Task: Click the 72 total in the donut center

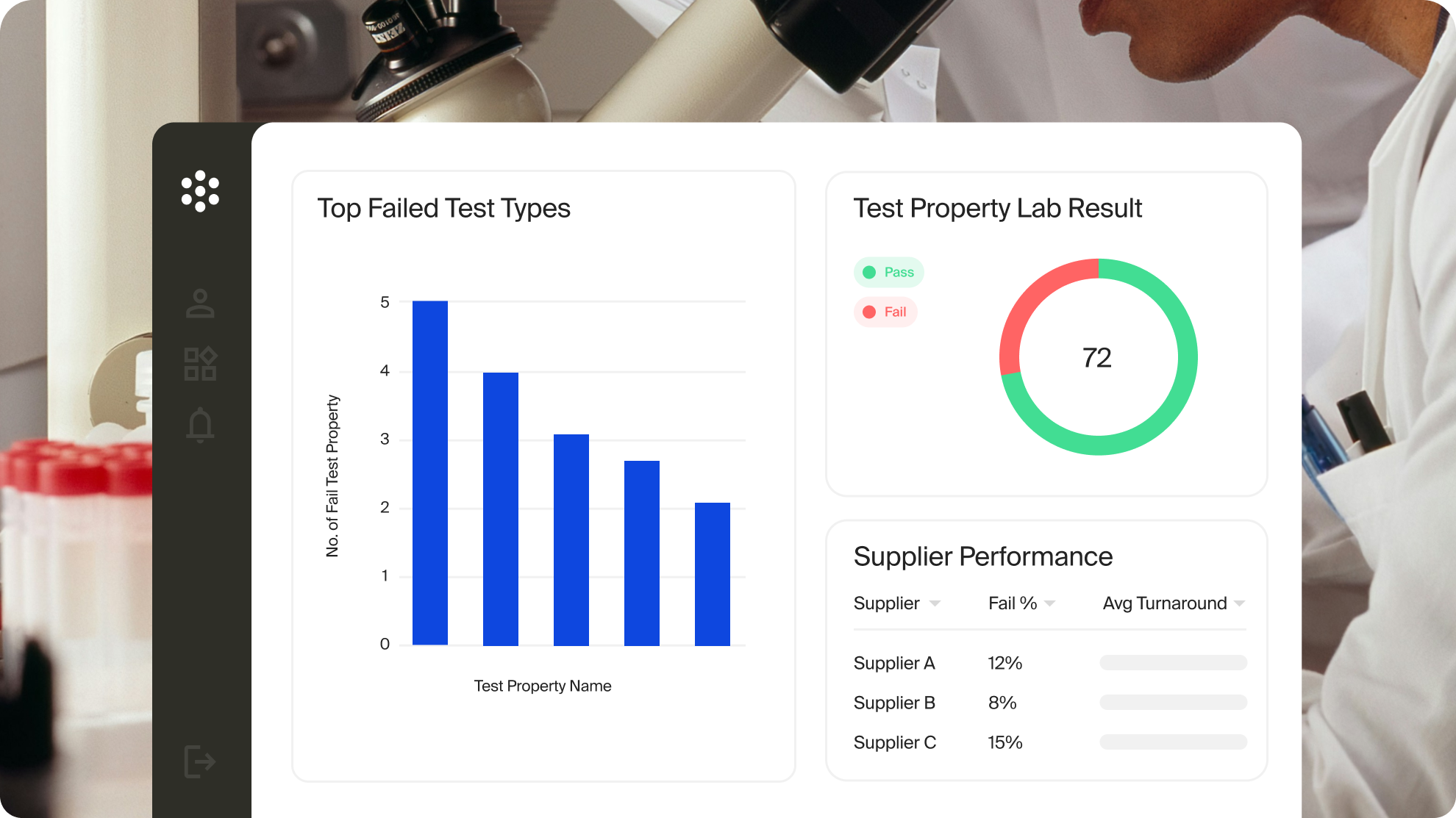Action: pos(1097,358)
